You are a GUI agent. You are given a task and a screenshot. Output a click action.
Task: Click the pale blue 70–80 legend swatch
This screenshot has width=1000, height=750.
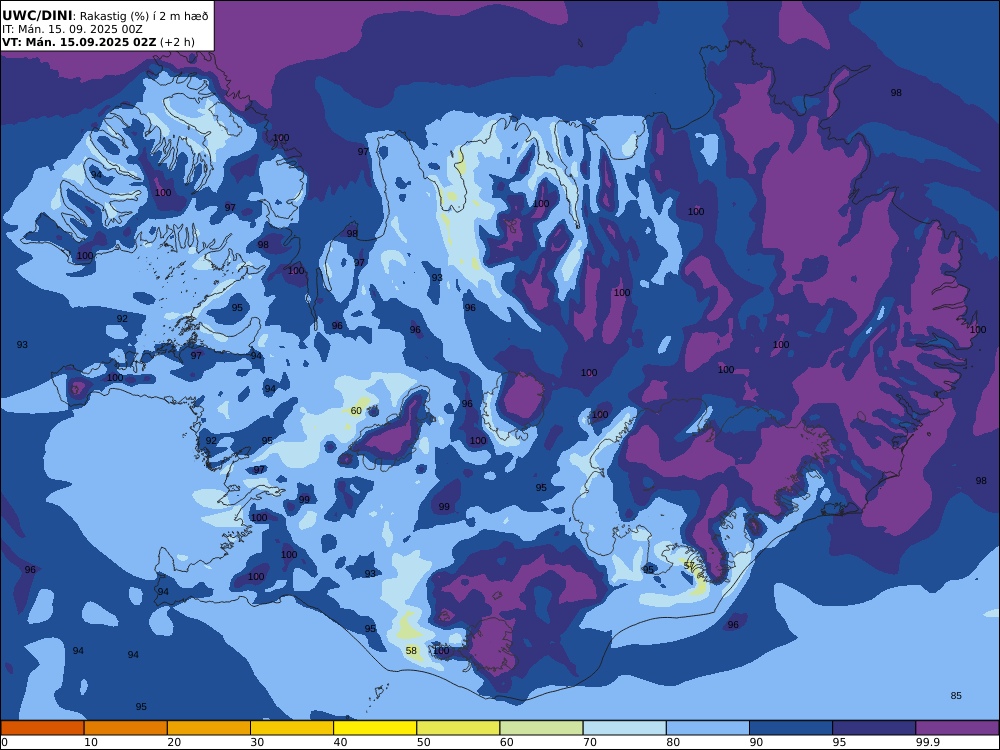625,728
